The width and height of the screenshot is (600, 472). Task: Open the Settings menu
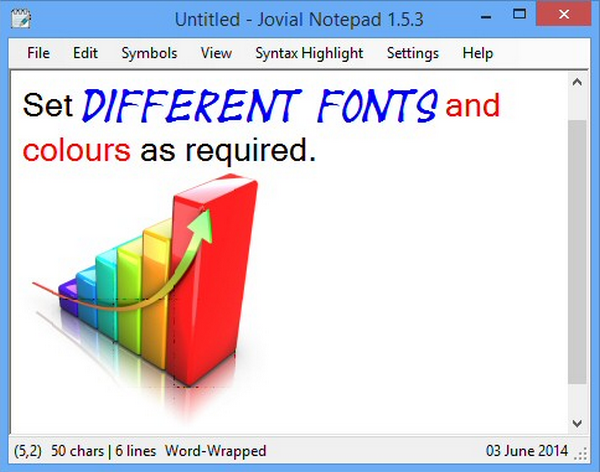pyautogui.click(x=412, y=54)
